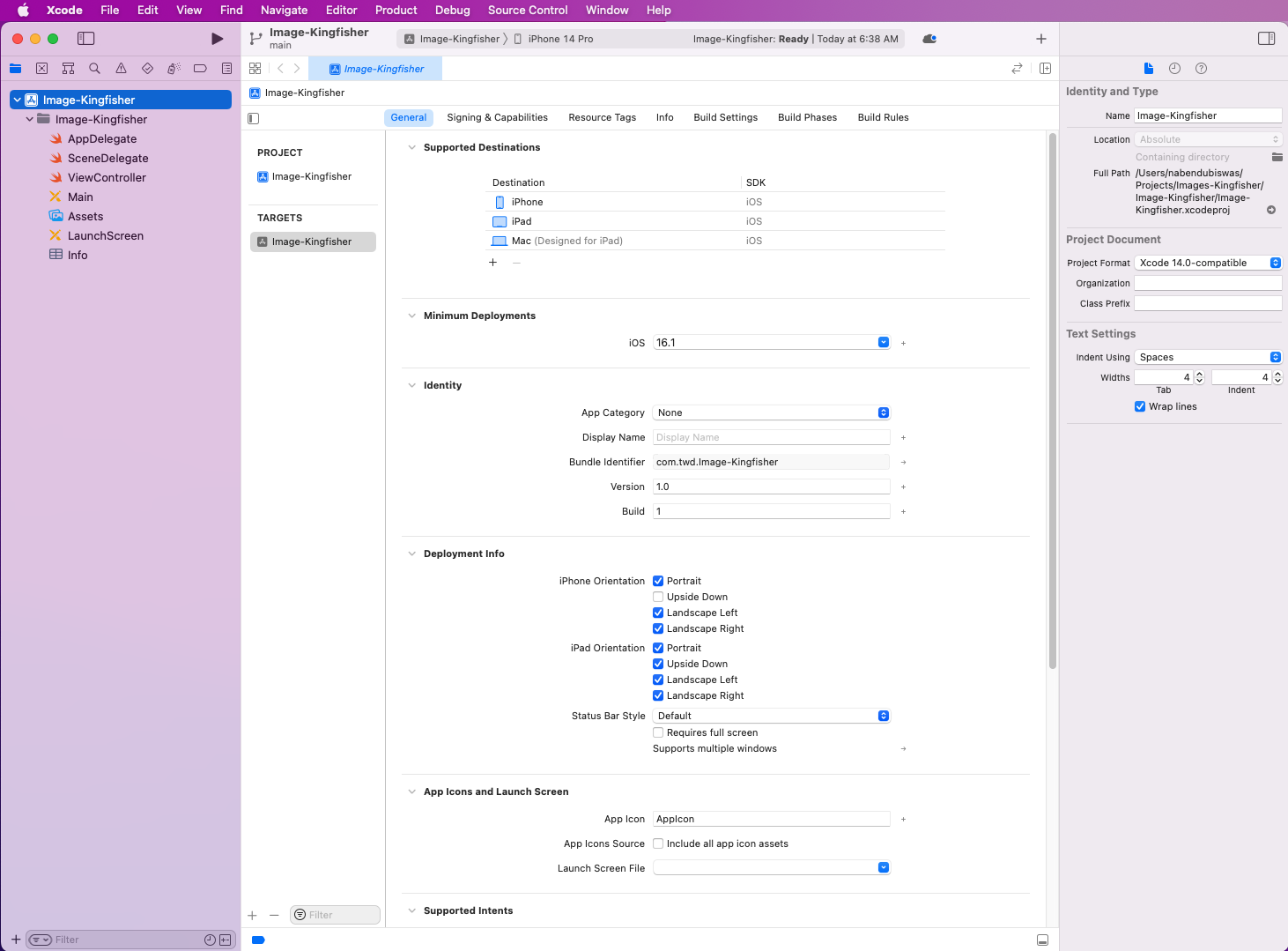Image resolution: width=1288 pixels, height=951 pixels.
Task: Click the editor vertical scrollbar
Action: [x=1052, y=401]
